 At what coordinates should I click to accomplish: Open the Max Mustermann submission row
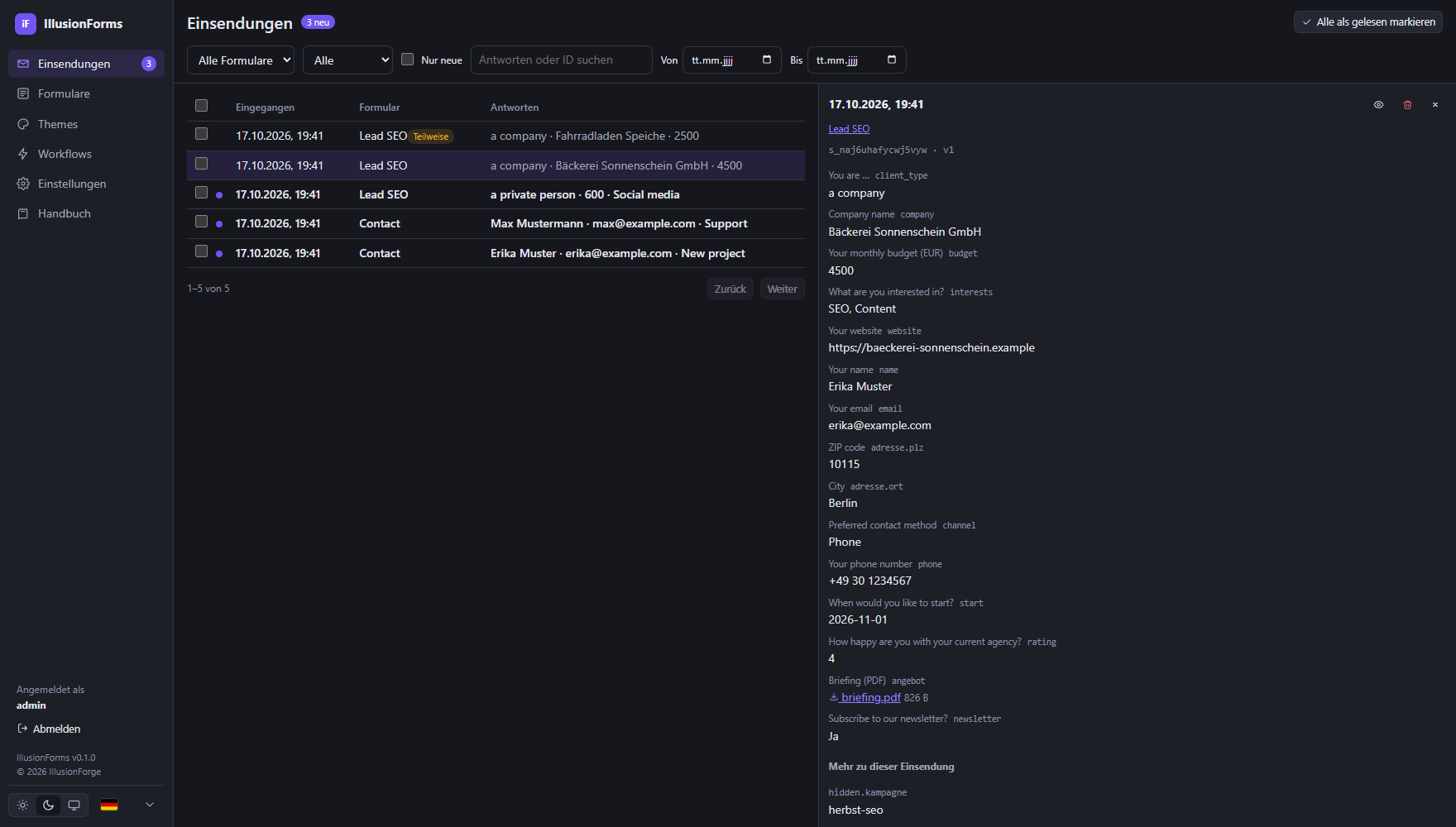(x=496, y=223)
